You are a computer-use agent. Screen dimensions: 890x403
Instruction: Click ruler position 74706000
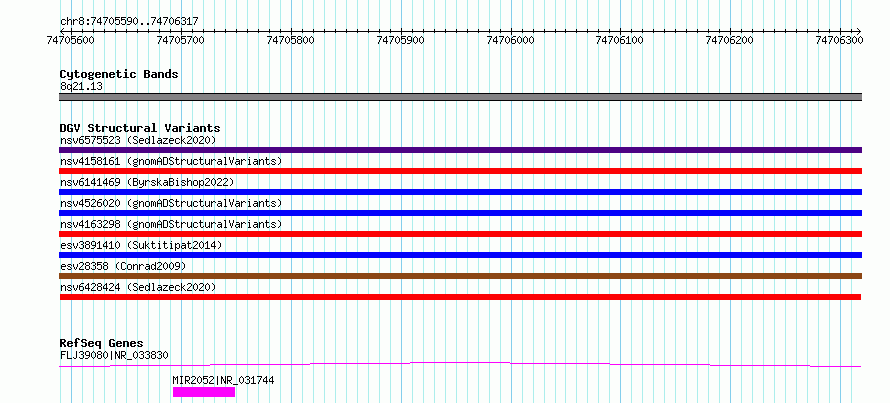tap(510, 40)
